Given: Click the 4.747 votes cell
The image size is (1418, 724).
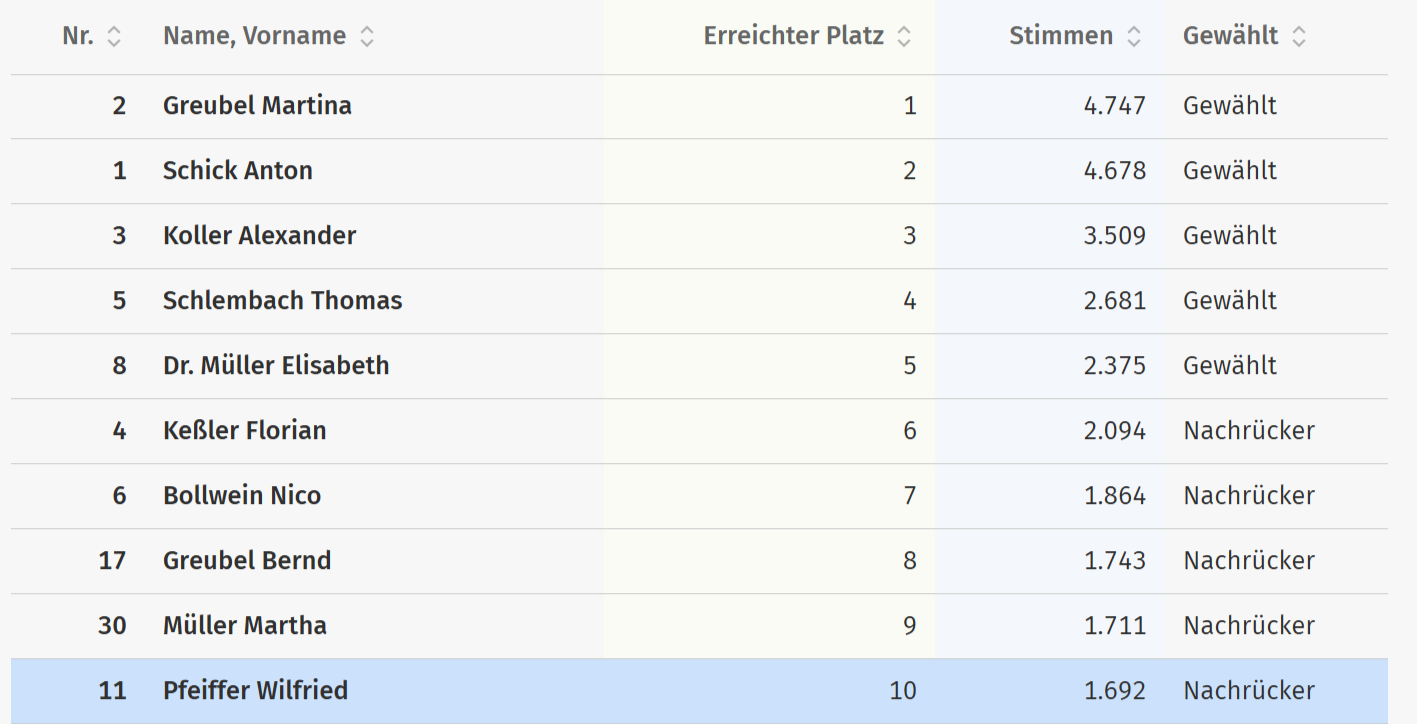Looking at the screenshot, I should [x=1114, y=106].
